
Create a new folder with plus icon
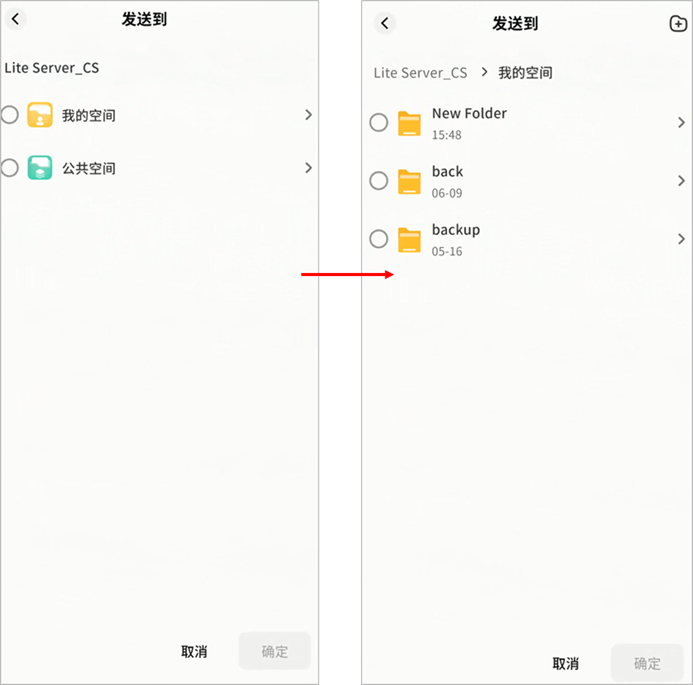[678, 23]
